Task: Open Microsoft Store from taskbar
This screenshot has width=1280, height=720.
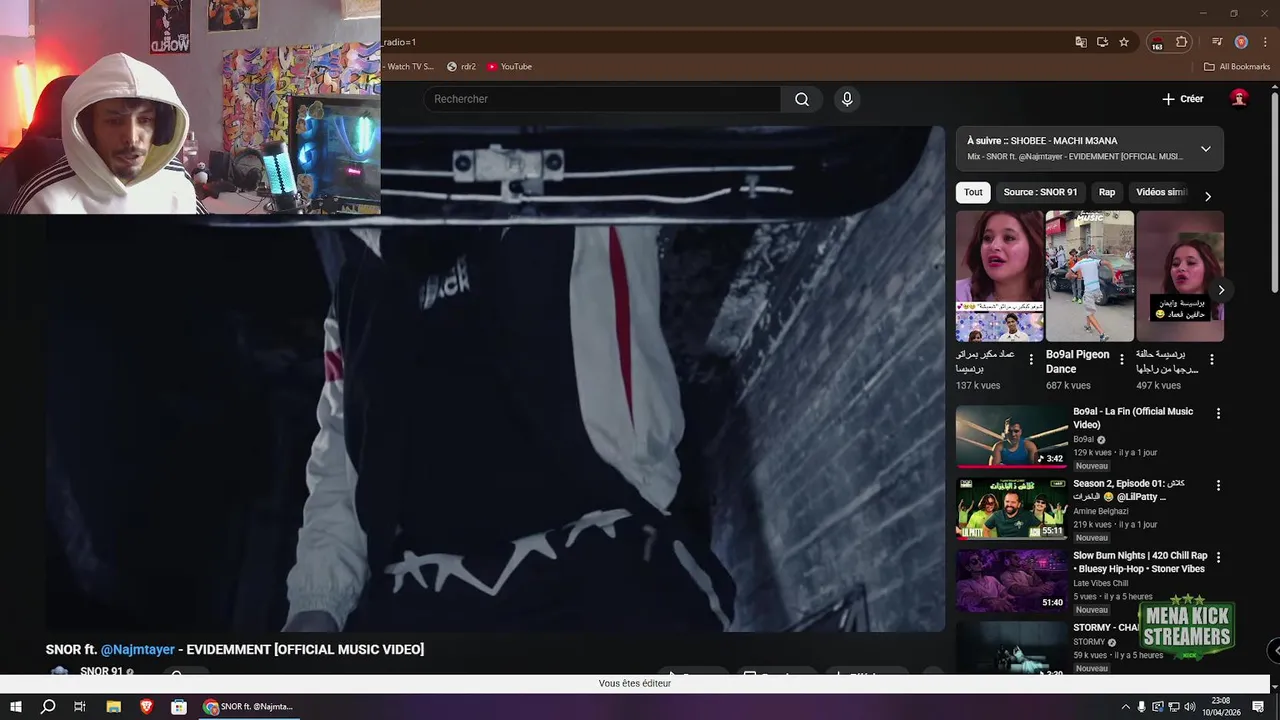Action: (179, 706)
